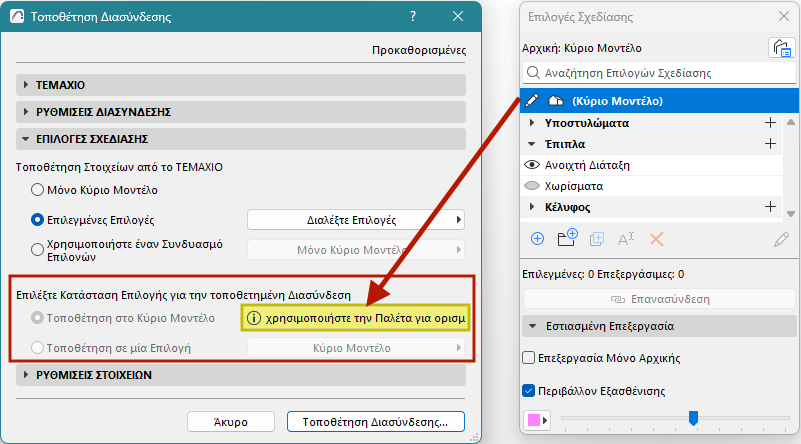Select Ανοιχτή Διάταξη option
This screenshot has height=444, width=801.
(x=652, y=165)
